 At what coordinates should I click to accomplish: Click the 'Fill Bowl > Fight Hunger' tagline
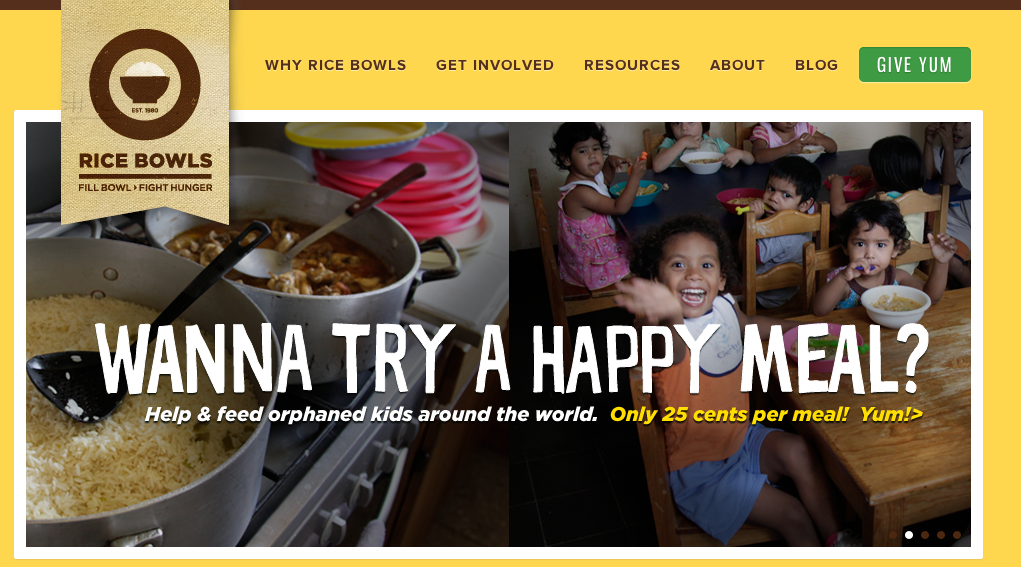145,187
